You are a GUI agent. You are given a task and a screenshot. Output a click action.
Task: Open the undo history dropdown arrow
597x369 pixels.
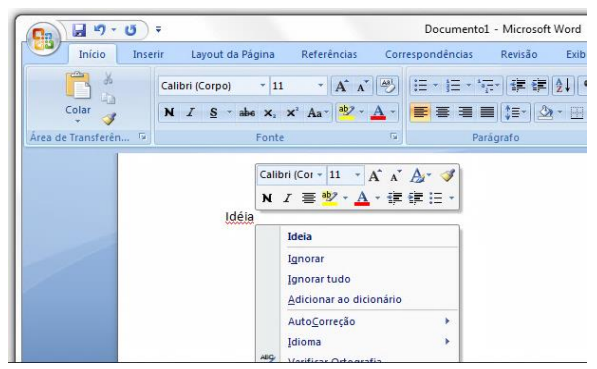point(113,29)
